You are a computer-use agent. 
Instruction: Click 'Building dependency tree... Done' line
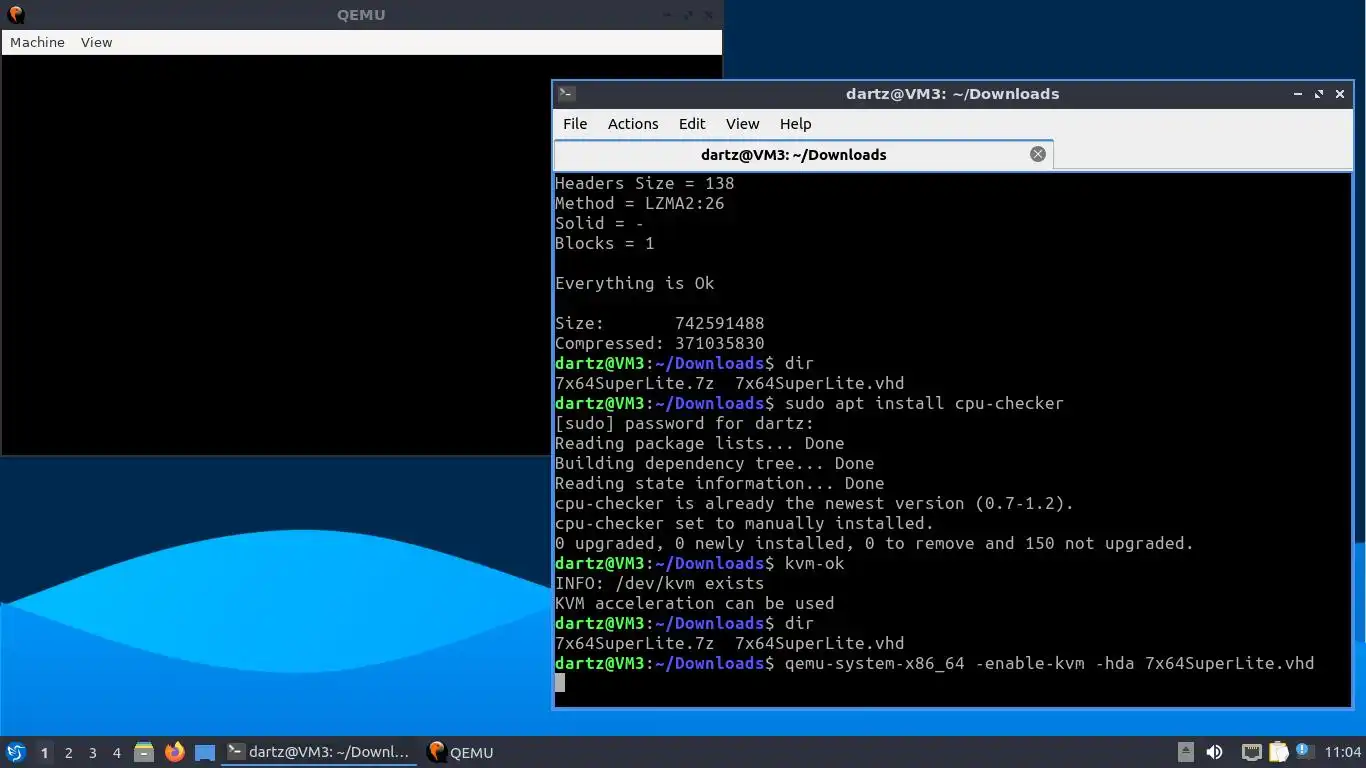[715, 463]
